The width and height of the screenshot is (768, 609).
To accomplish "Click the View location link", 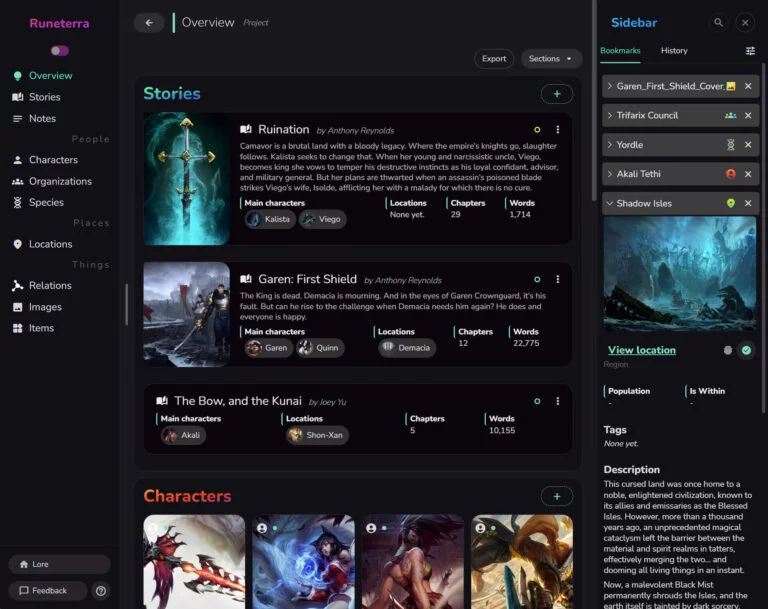I will click(642, 350).
